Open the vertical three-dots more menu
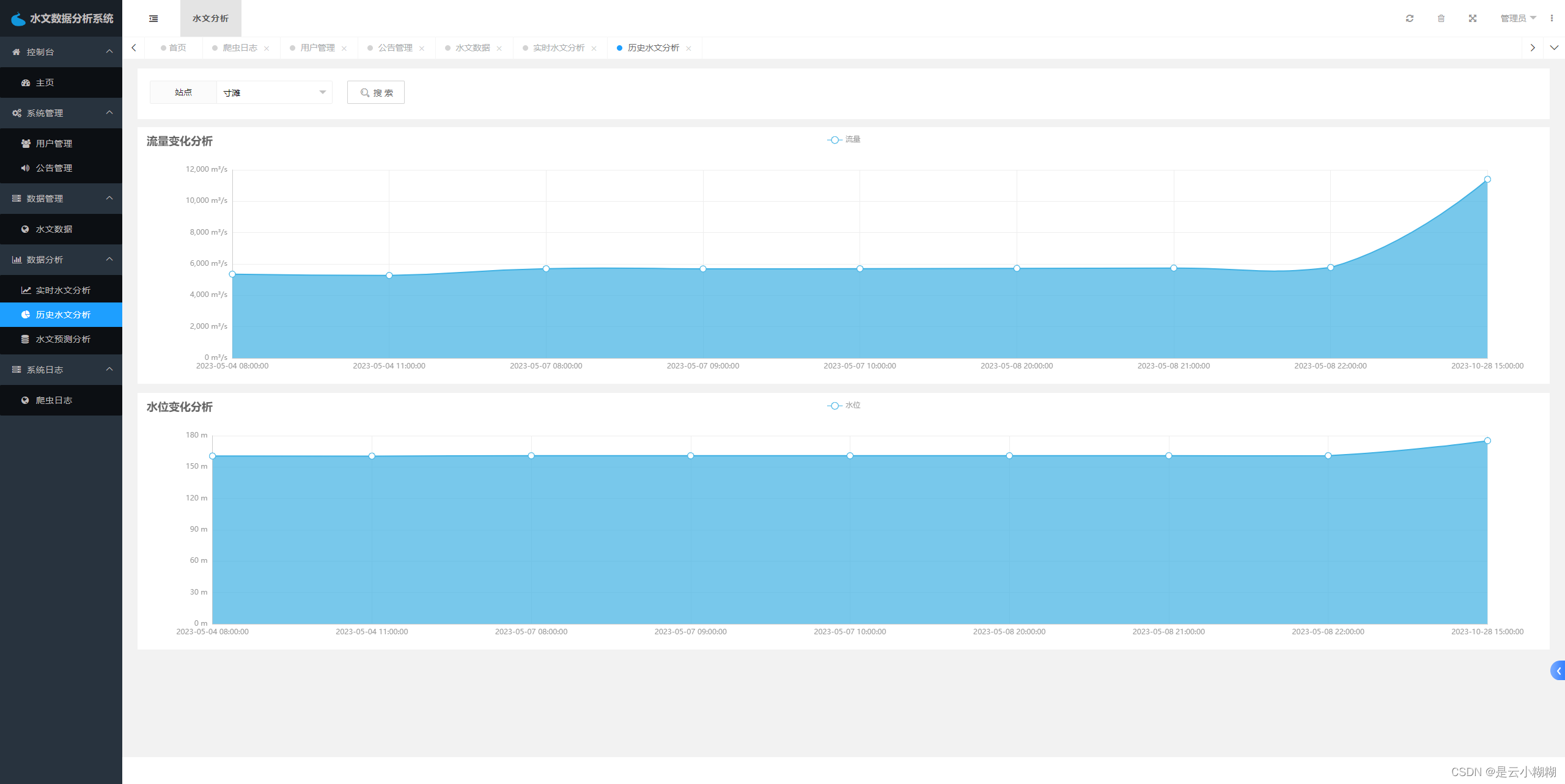This screenshot has width=1565, height=784. click(x=1552, y=18)
